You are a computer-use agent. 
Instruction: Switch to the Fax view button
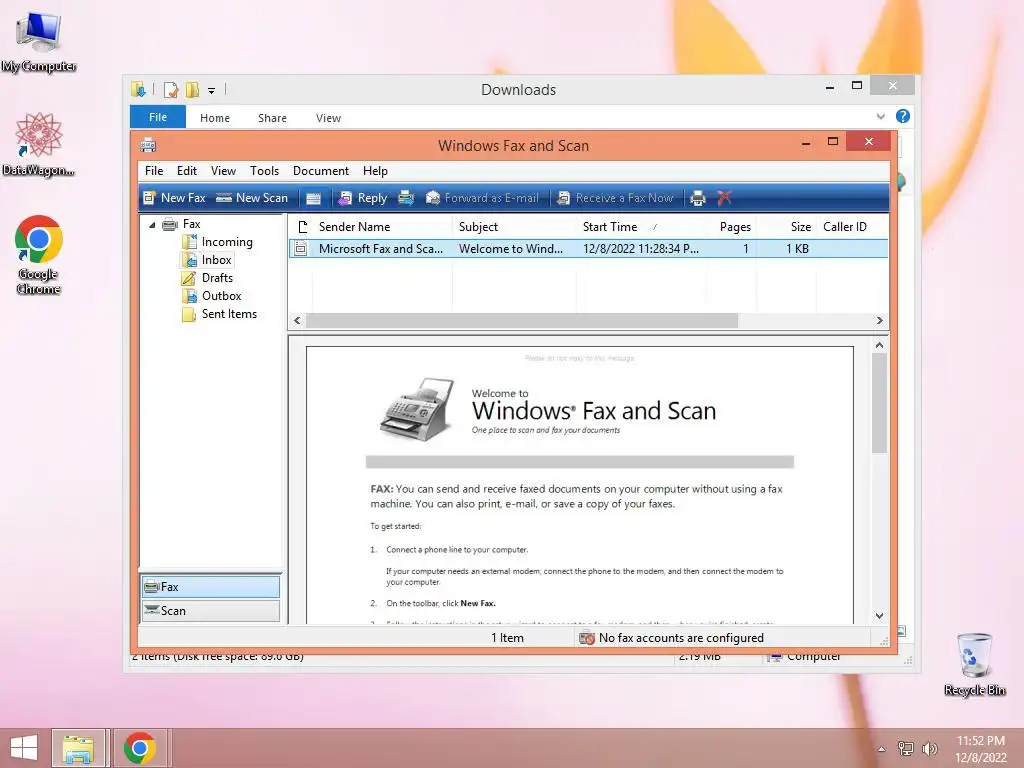pos(210,586)
